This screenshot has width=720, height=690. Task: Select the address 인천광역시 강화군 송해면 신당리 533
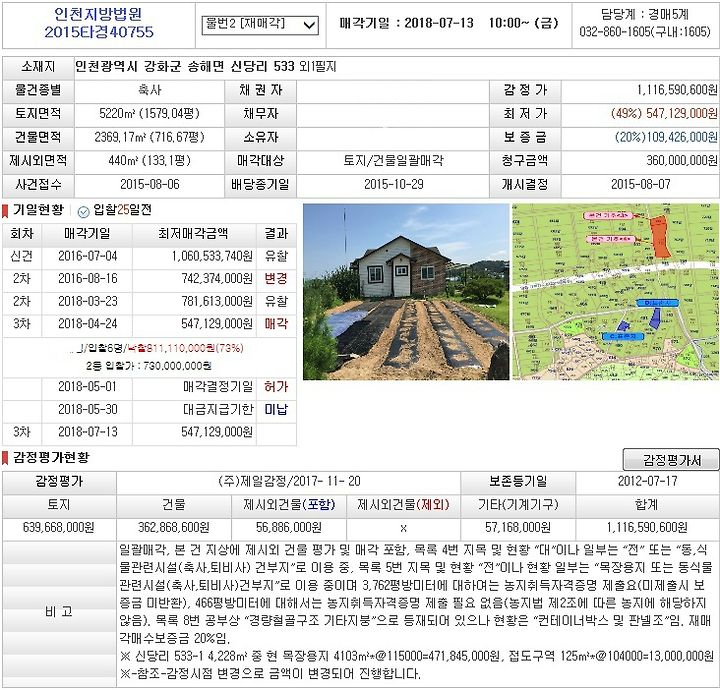click(x=185, y=67)
